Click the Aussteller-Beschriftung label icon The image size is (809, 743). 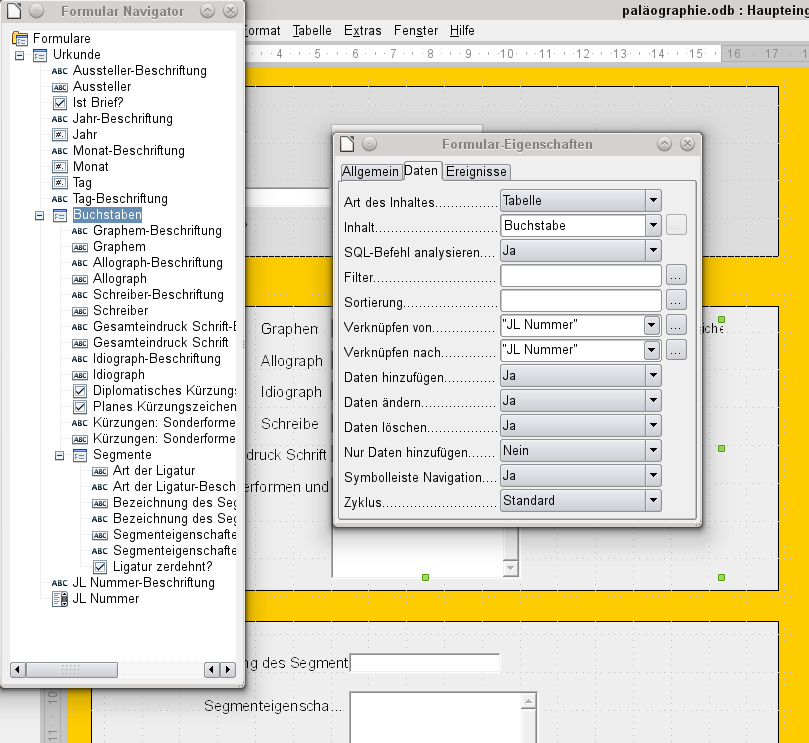tap(60, 71)
